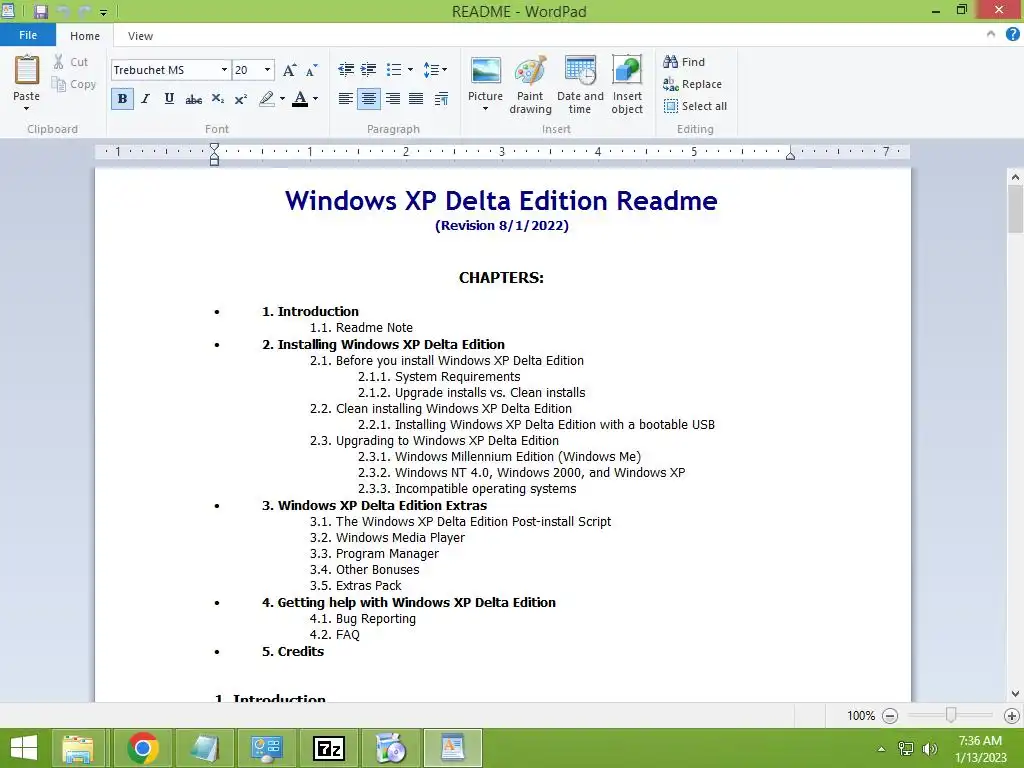
Task: Switch to the Home tab
Action: point(85,36)
